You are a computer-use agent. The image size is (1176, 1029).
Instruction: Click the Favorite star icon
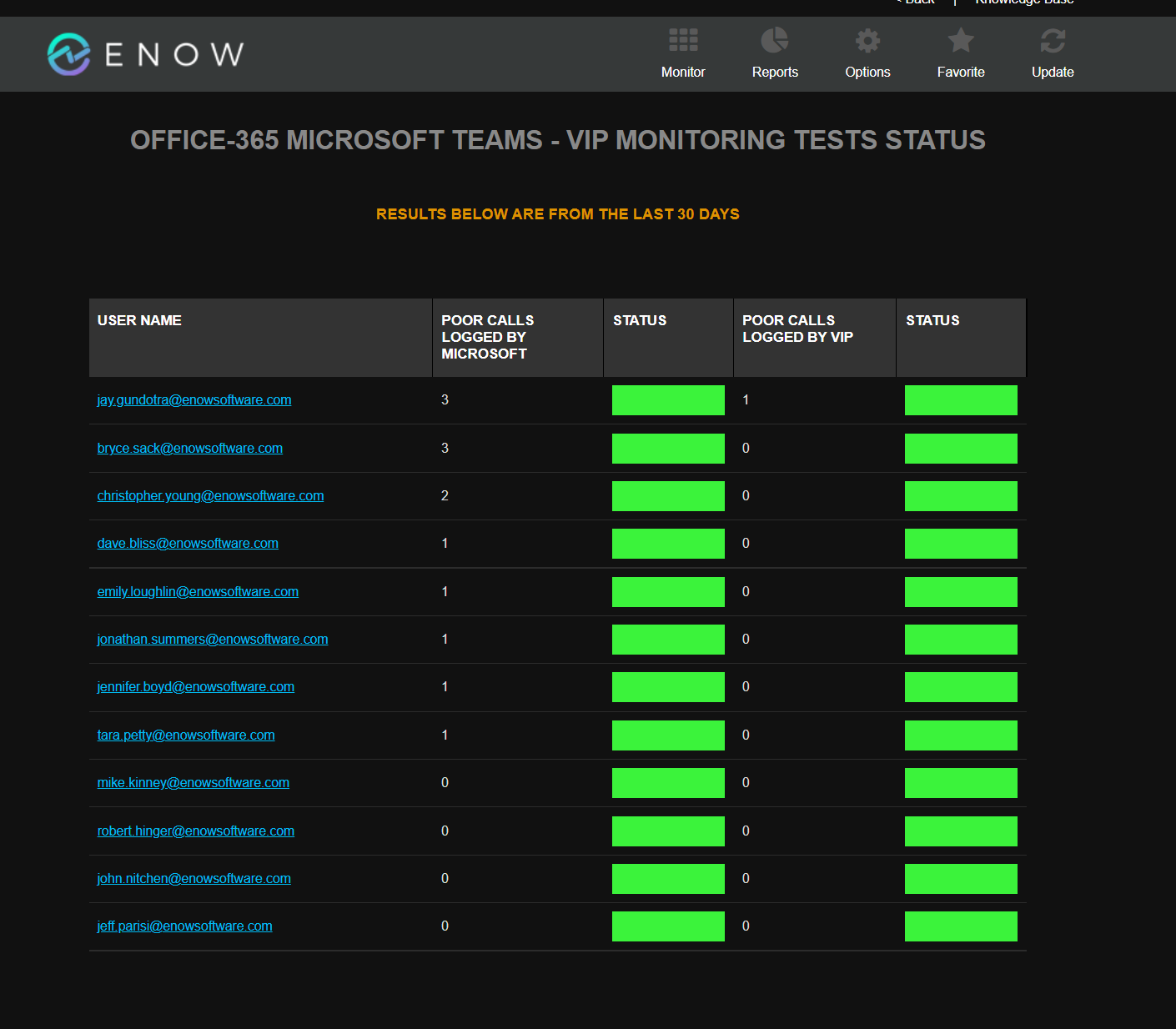960,39
